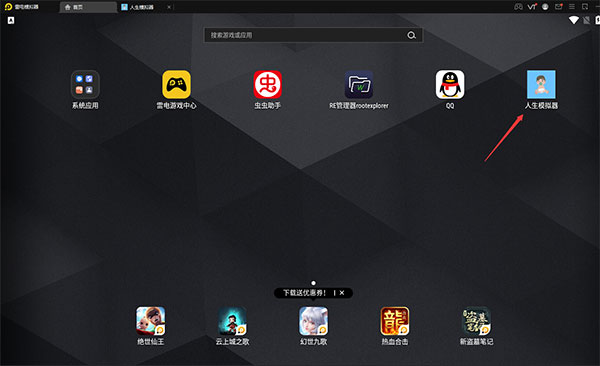Viewport: 600px width, 366px height.
Task: Dismiss the 下载送优惠券 tooltip
Action: pyautogui.click(x=342, y=293)
